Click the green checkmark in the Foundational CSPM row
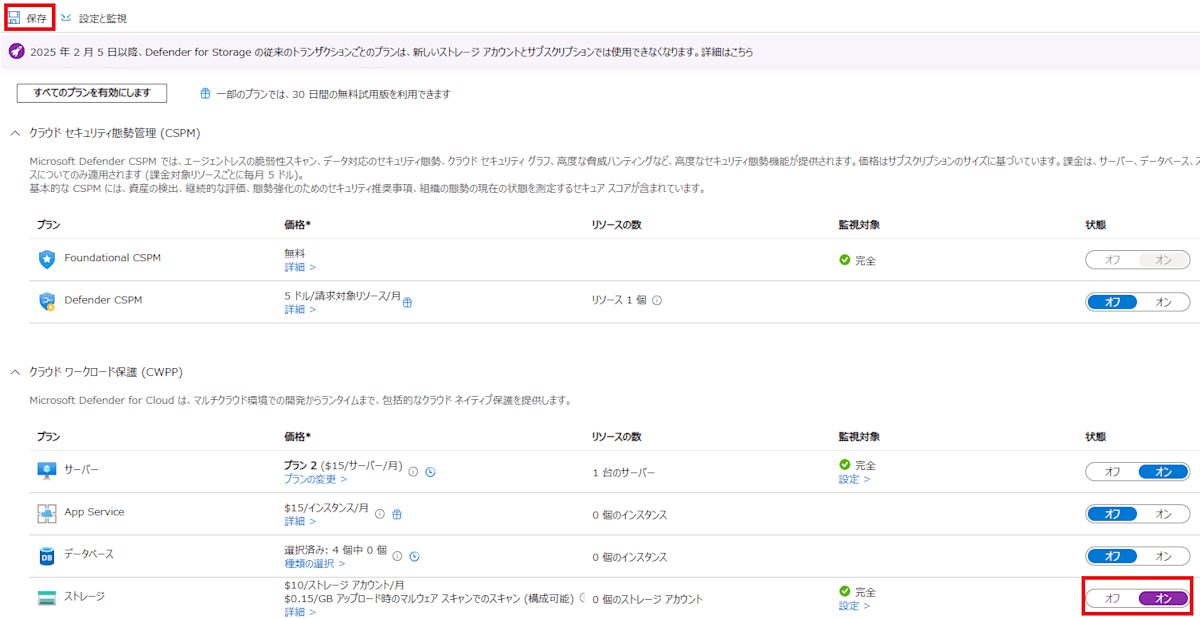The image size is (1200, 619). 845,260
